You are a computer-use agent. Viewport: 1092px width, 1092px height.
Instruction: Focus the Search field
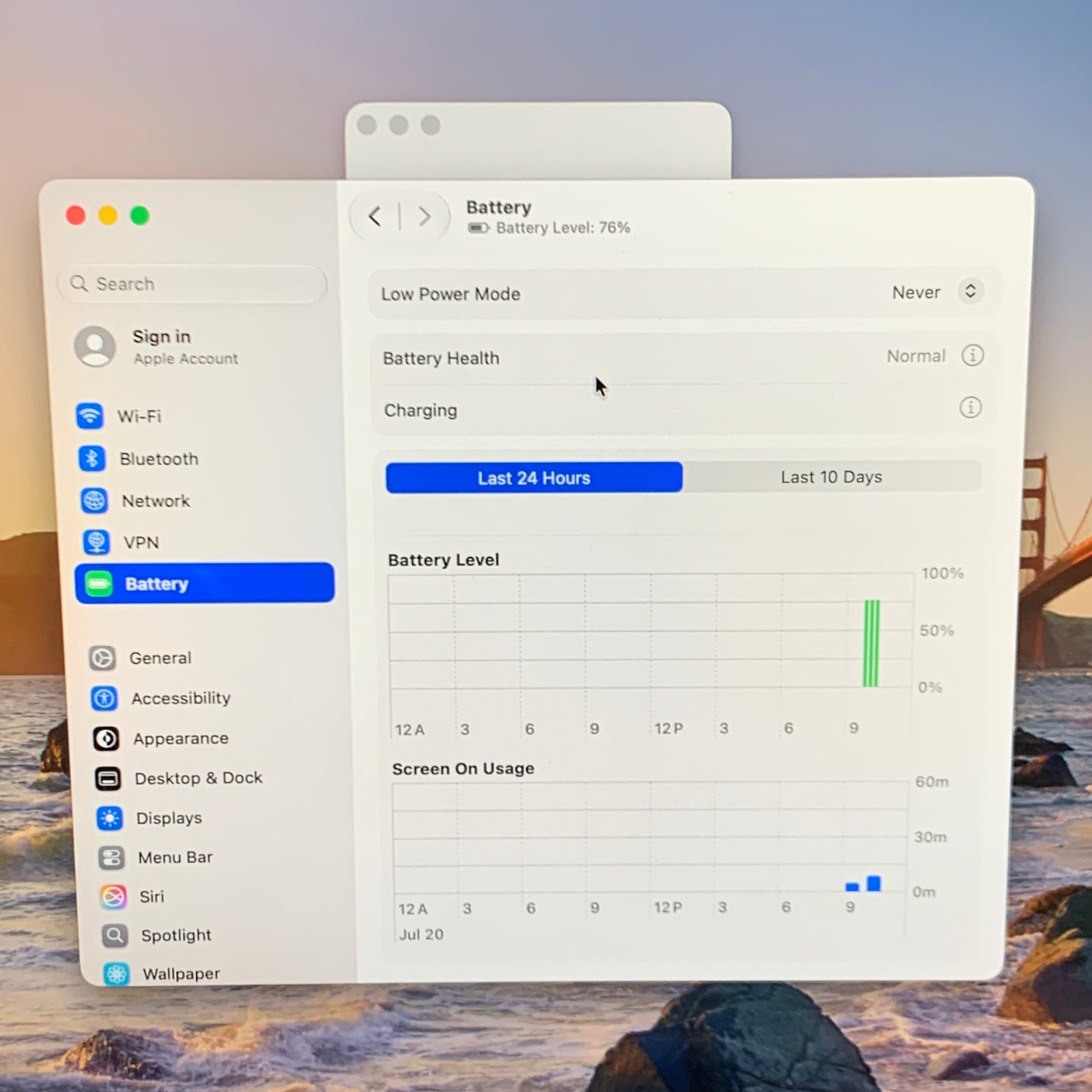tap(192, 284)
